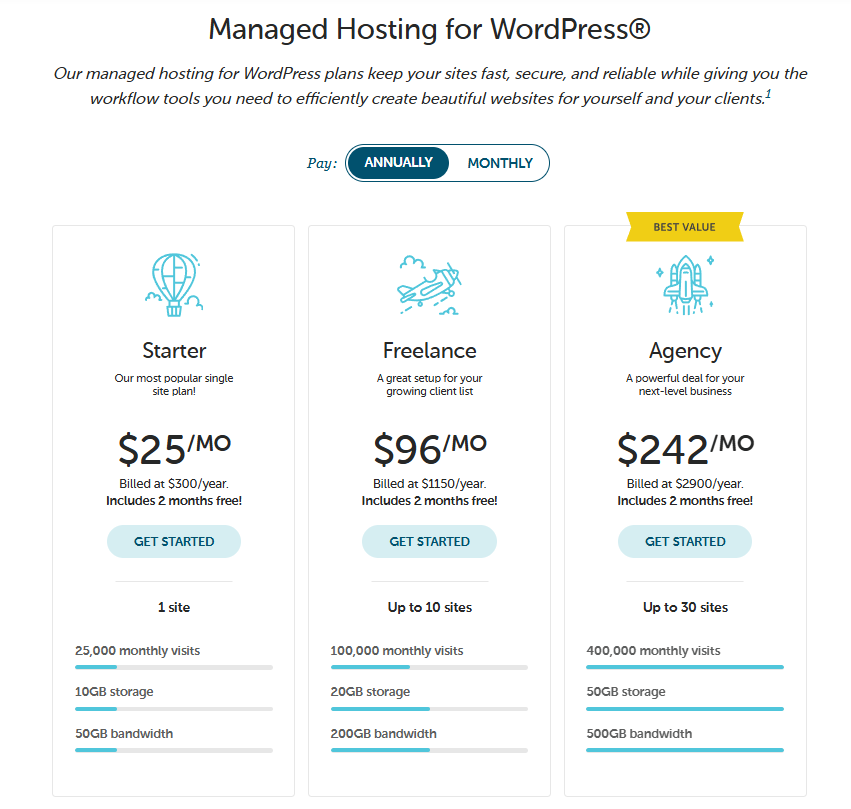
Task: Get started with the Starter plan
Action: tap(174, 542)
